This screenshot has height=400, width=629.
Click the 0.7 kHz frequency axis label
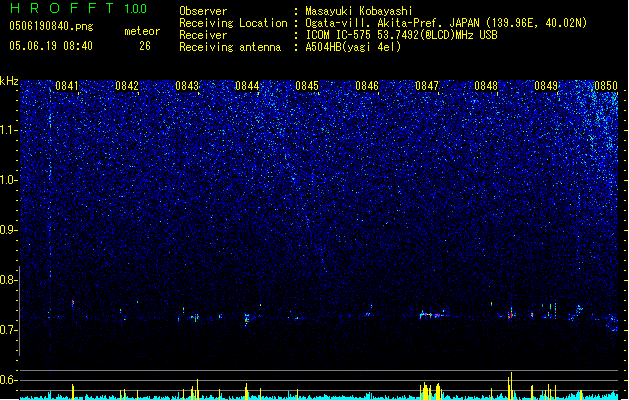(x=8, y=330)
